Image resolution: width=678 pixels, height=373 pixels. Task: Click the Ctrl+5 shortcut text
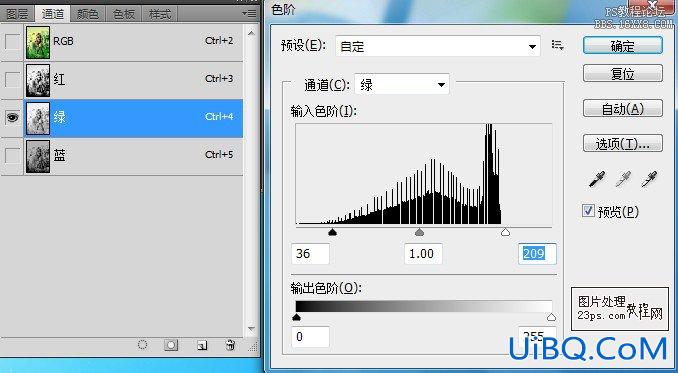point(219,154)
